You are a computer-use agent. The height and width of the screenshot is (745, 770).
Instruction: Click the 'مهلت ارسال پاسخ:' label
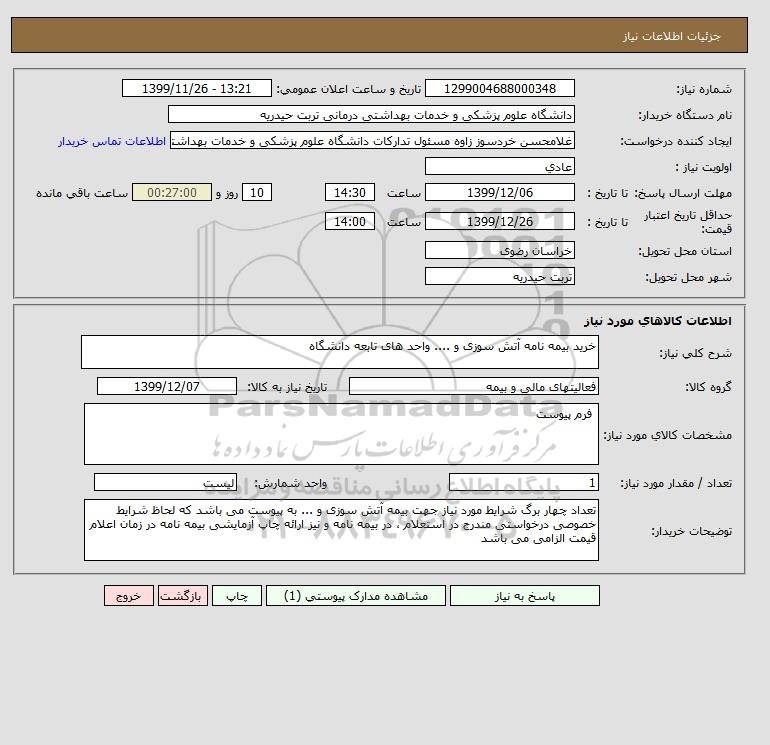tap(683, 193)
